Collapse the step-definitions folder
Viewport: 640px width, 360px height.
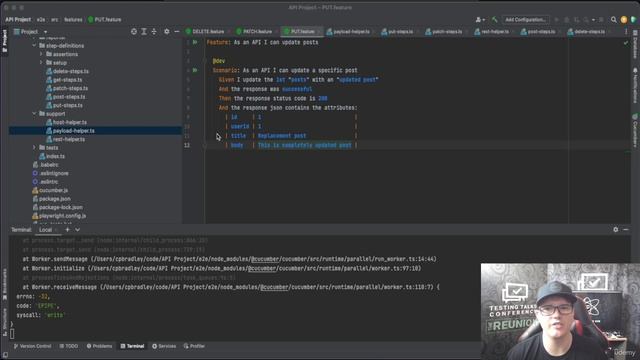coord(34,46)
